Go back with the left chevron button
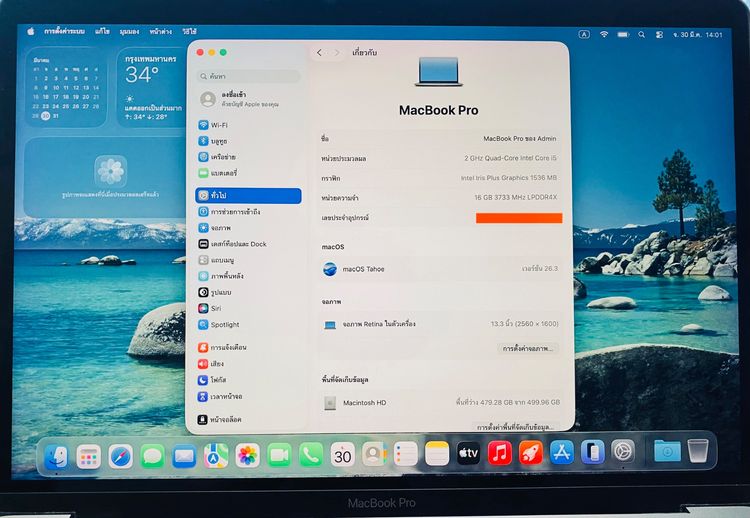 320,53
